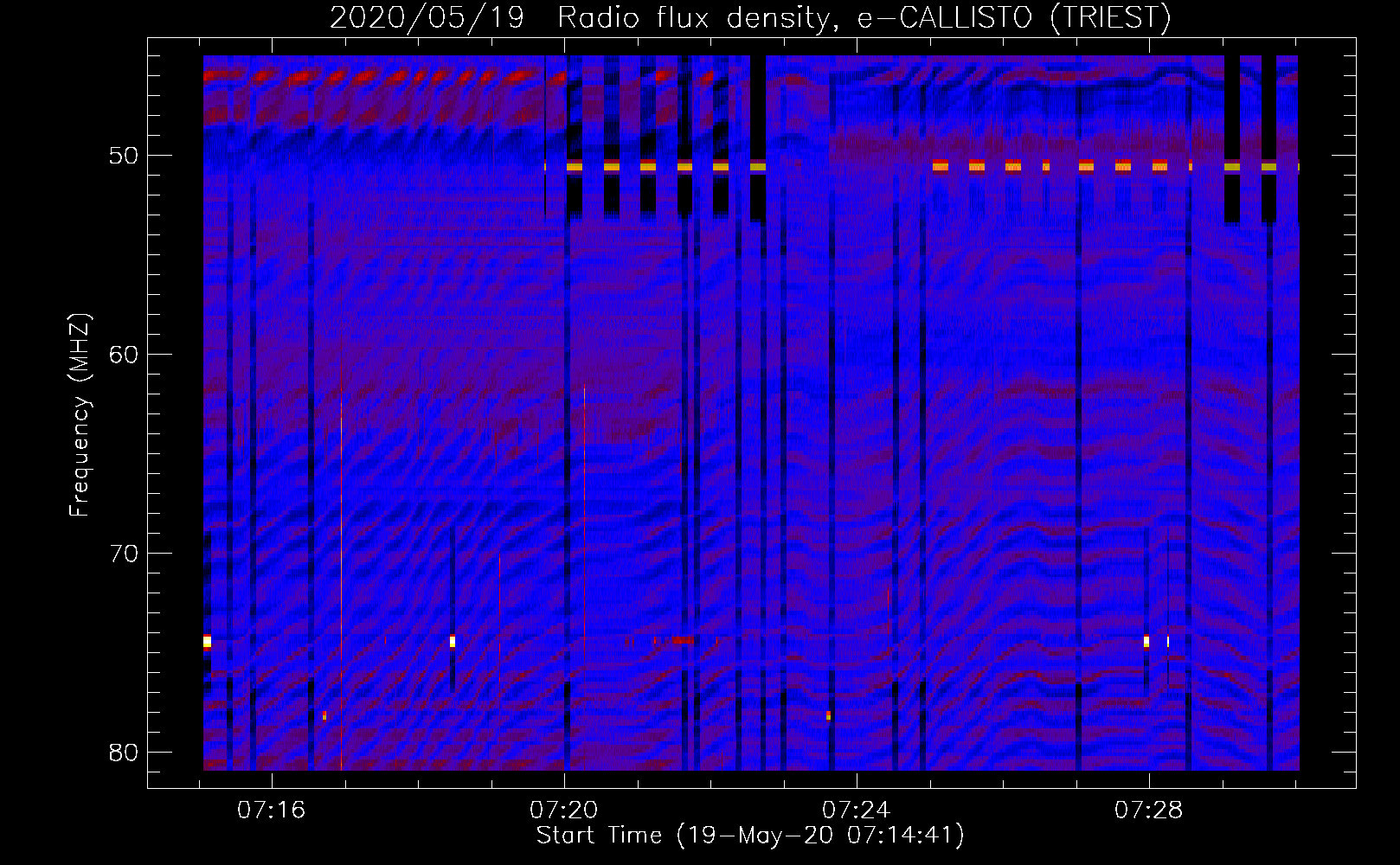The height and width of the screenshot is (865, 1400).
Task: Click the 'Start Time (19-May-20 07:14:41)' axis label
Action: click(x=750, y=836)
